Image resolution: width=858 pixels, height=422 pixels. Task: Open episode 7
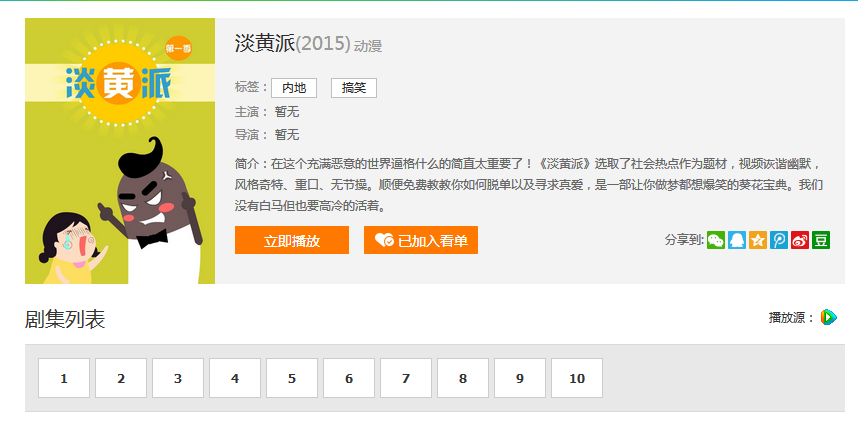(406, 378)
